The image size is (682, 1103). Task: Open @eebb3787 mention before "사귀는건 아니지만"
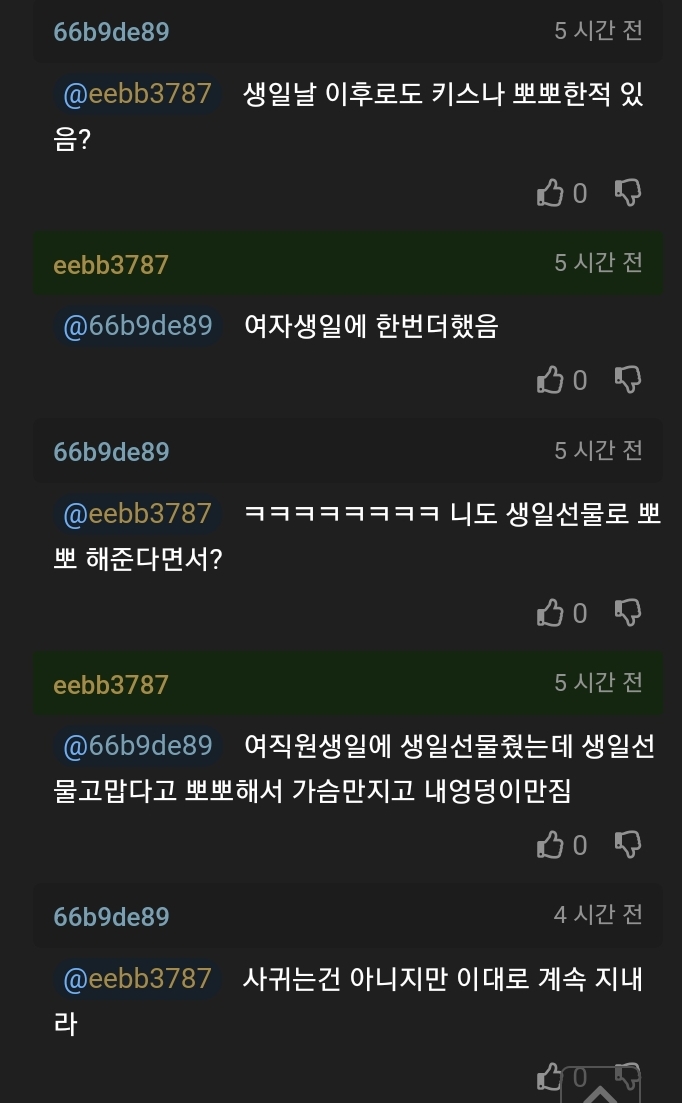point(137,978)
